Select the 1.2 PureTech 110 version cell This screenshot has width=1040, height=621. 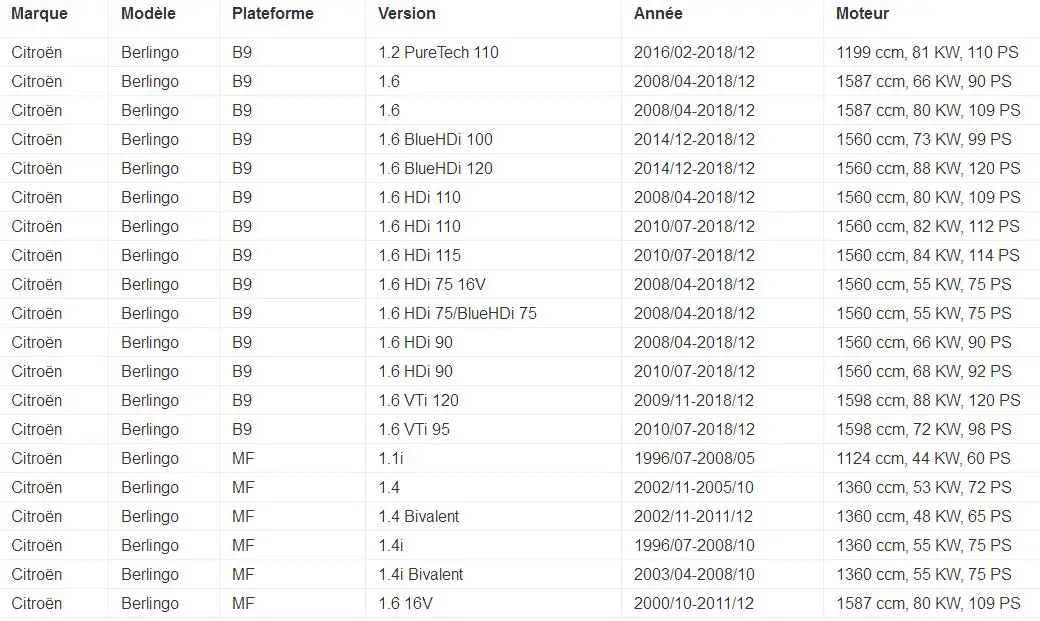tap(493, 52)
